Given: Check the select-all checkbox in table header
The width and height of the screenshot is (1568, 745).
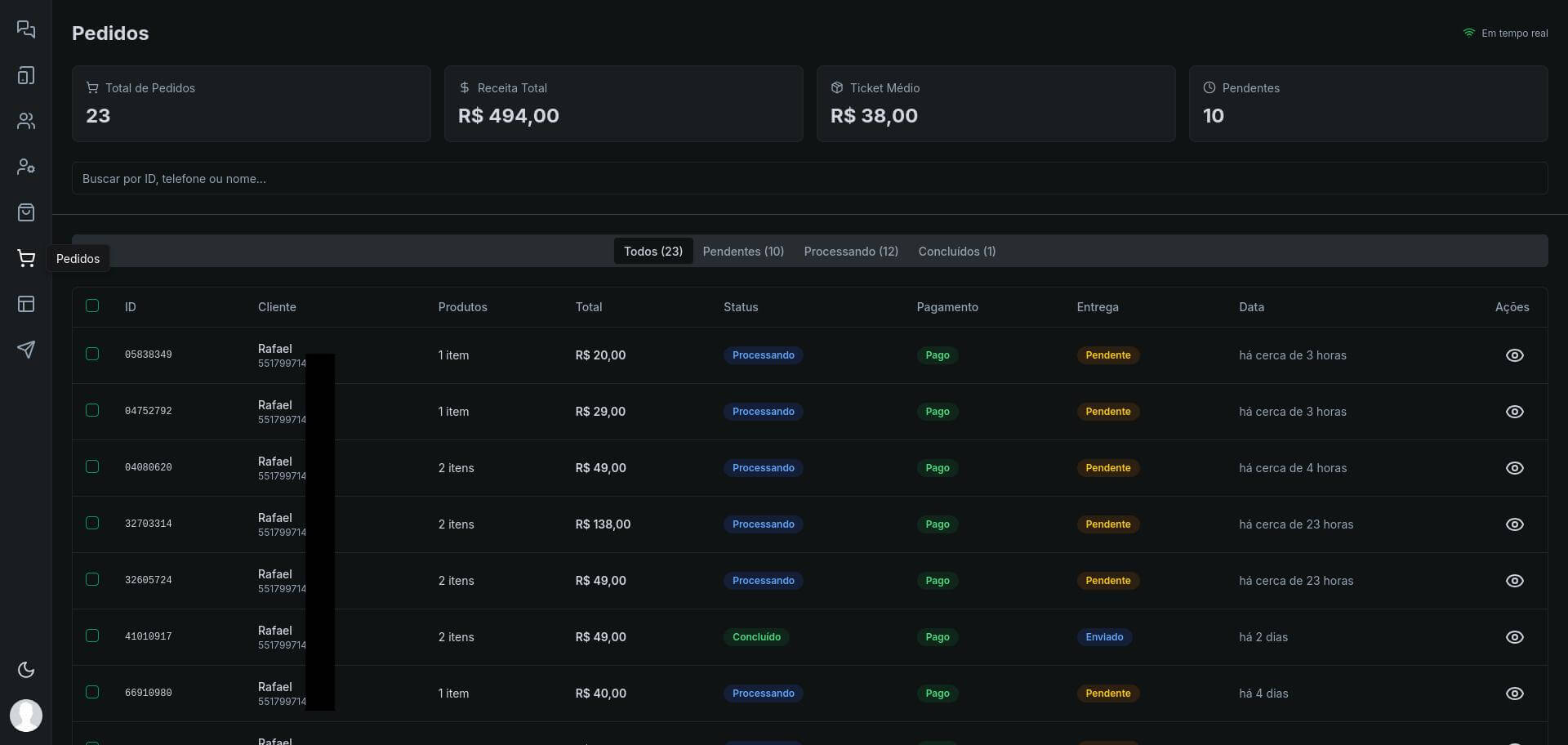Looking at the screenshot, I should click(92, 306).
